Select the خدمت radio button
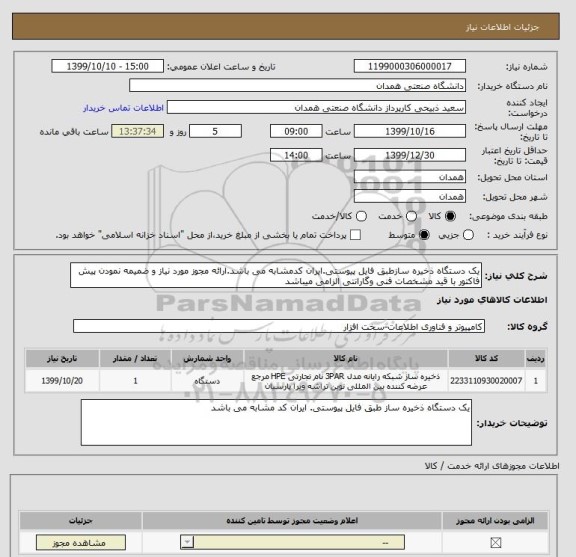 click(411, 216)
